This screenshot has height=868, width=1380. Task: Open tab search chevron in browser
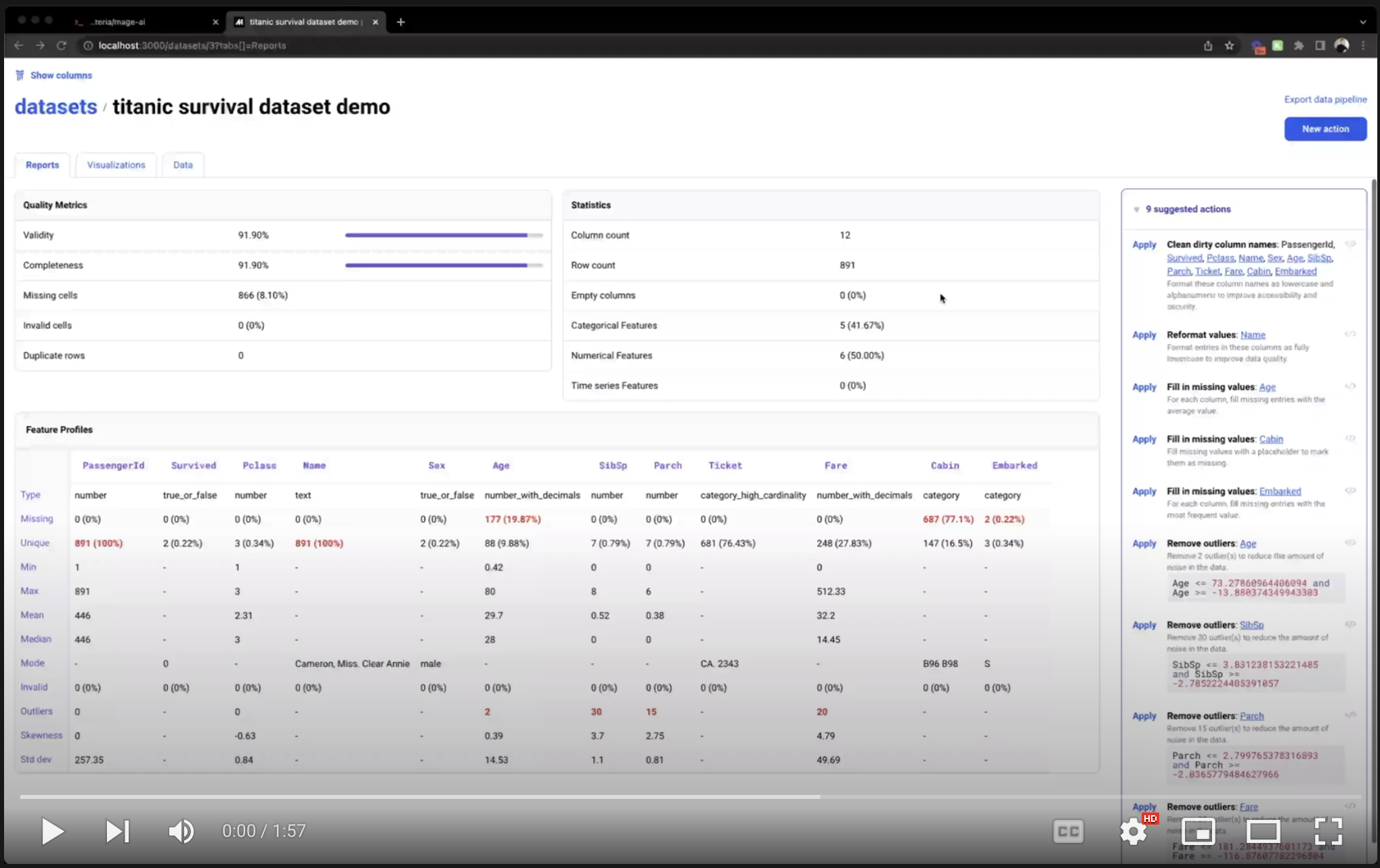[x=1362, y=22]
